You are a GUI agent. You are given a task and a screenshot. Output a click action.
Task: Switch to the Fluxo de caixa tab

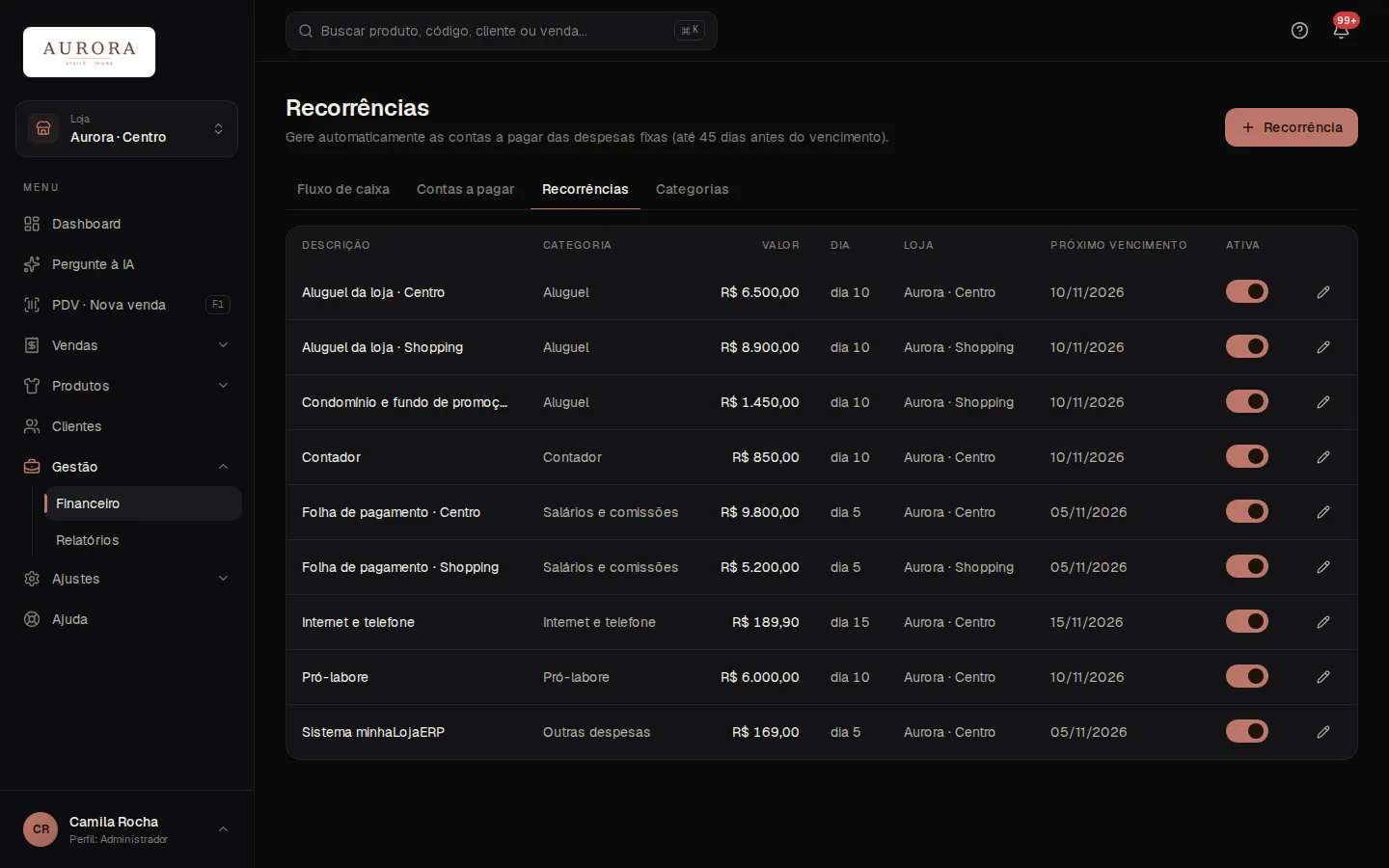343,189
